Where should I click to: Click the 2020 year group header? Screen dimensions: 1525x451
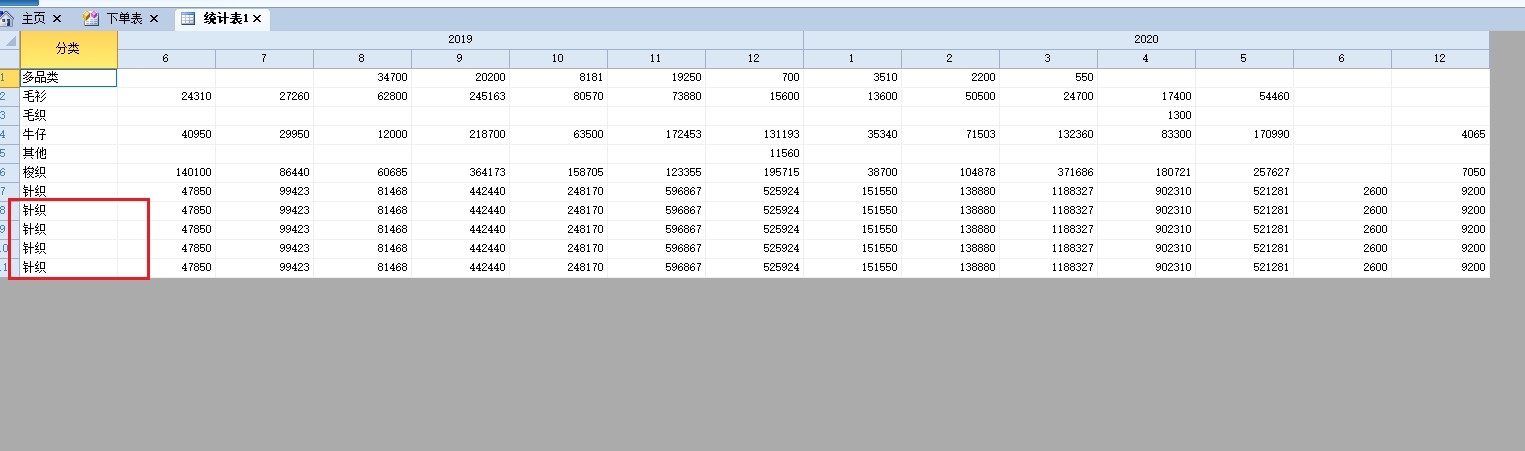pyautogui.click(x=1146, y=40)
